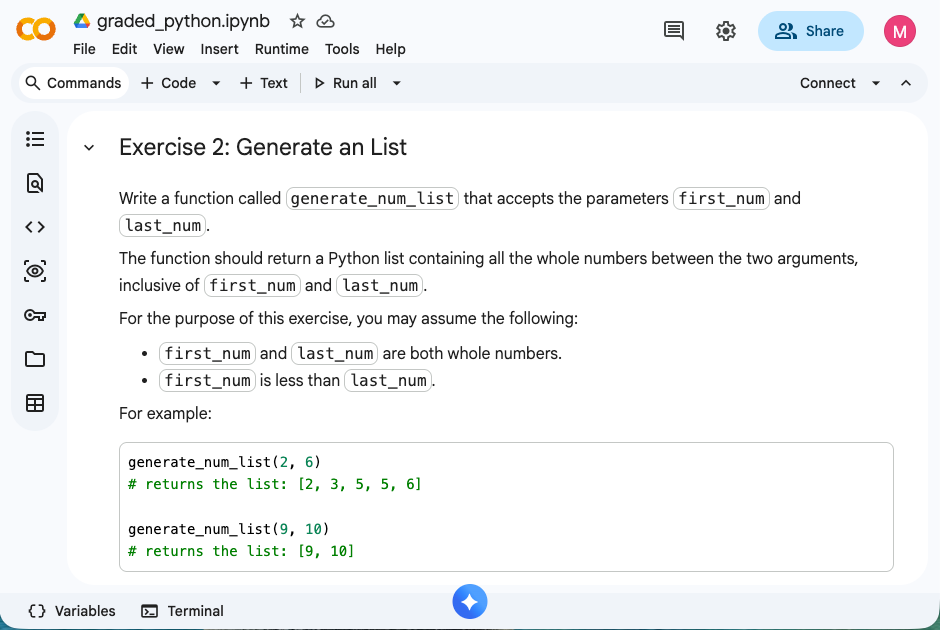
Task: Open the settings gear icon
Action: coord(726,31)
